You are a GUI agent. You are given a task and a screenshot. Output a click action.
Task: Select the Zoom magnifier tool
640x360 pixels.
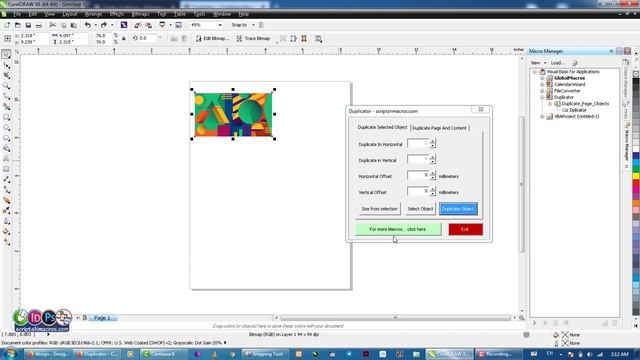tap(6, 86)
